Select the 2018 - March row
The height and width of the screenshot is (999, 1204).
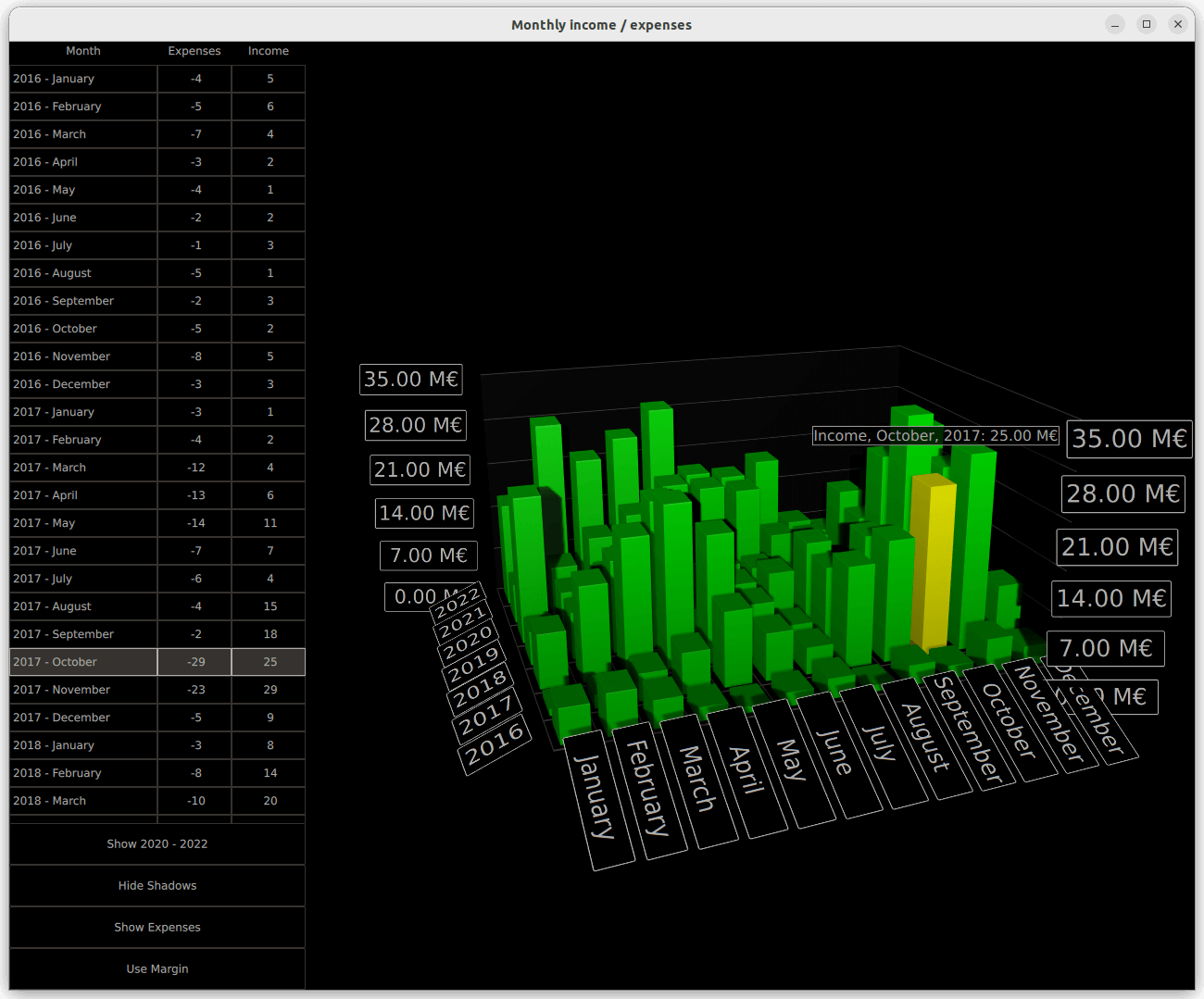(x=83, y=801)
